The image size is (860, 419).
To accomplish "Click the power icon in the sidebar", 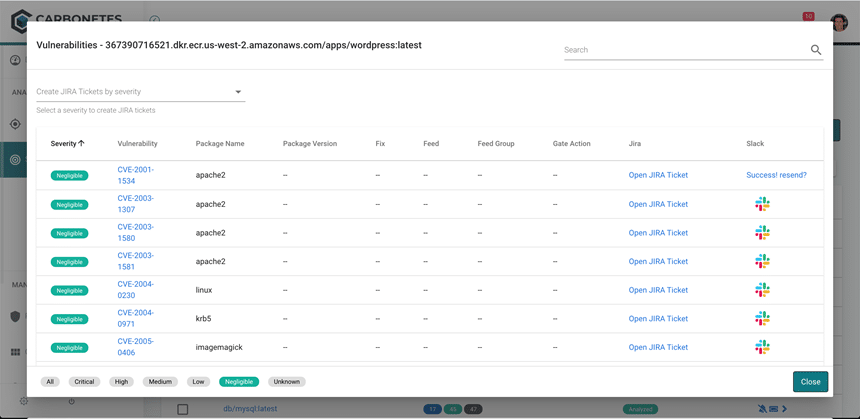I will 71,401.
